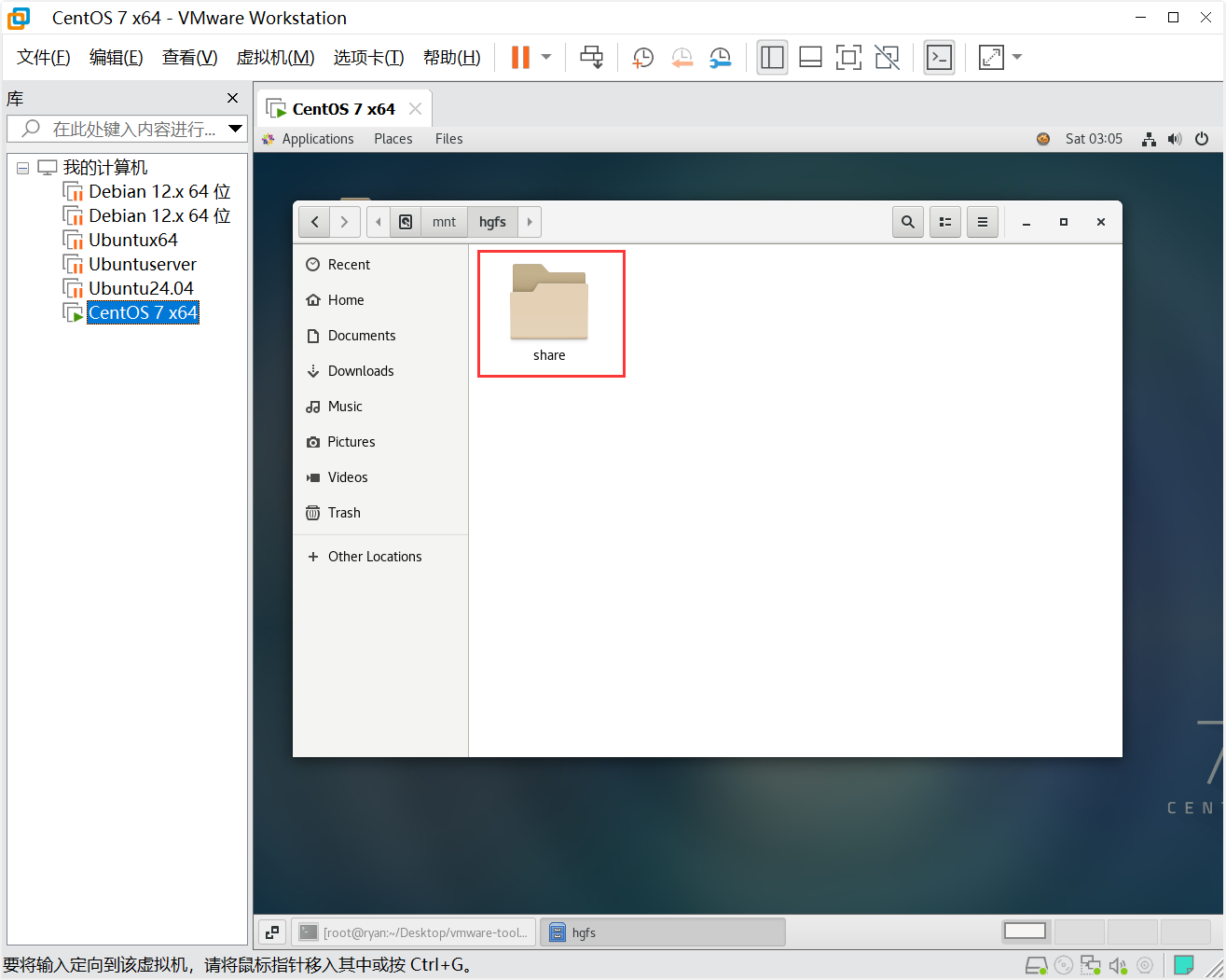Close the 库 library panel
The height and width of the screenshot is (980, 1226).
point(232,98)
